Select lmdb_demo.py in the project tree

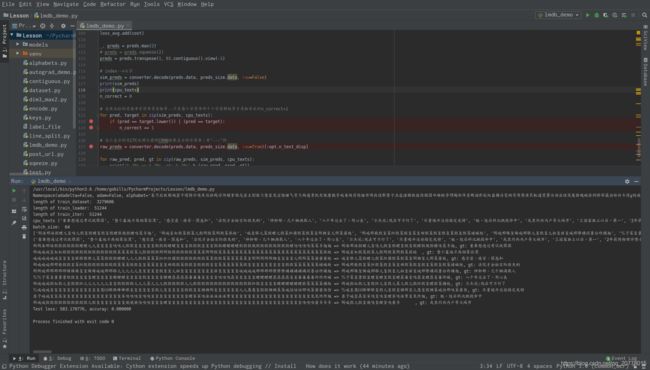tap(45, 145)
